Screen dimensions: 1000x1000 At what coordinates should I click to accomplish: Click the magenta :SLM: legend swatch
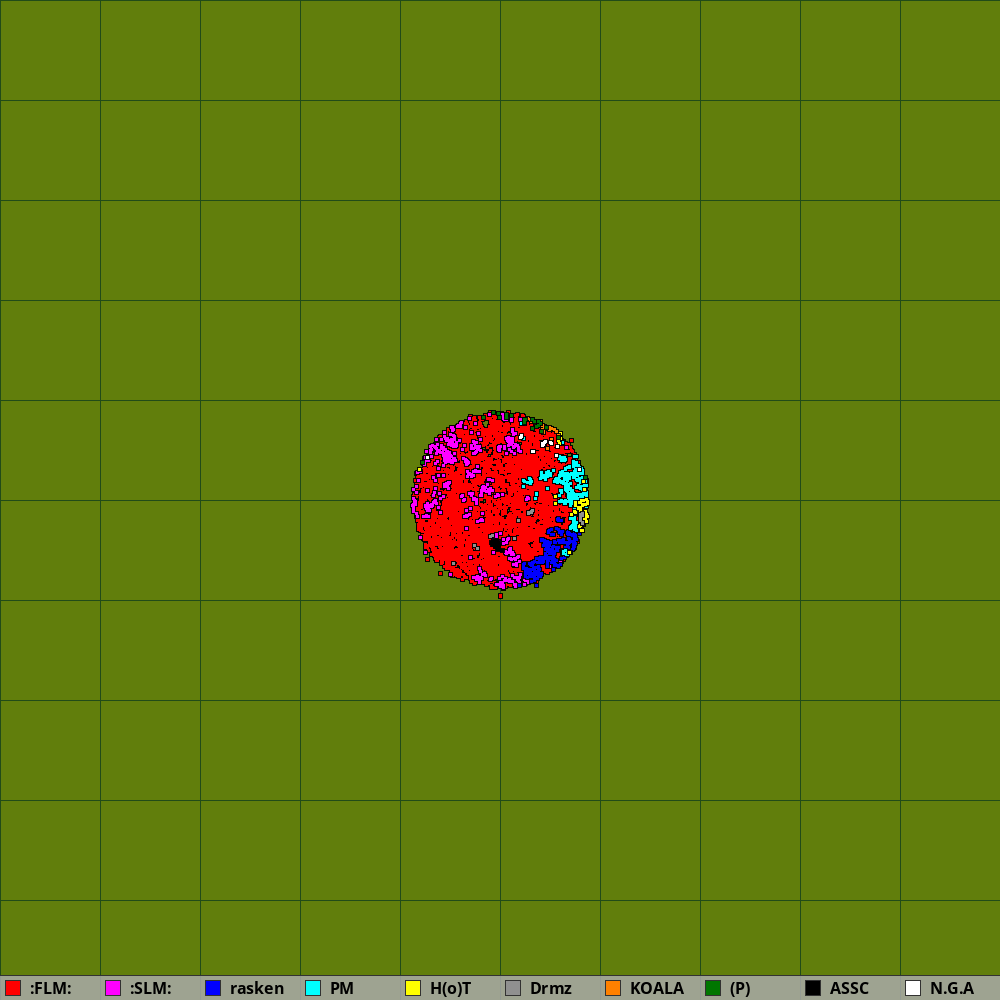tap(113, 988)
